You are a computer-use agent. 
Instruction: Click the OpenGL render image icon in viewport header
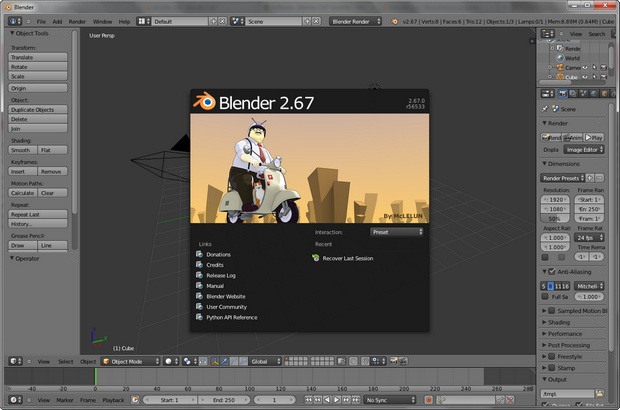click(394, 361)
